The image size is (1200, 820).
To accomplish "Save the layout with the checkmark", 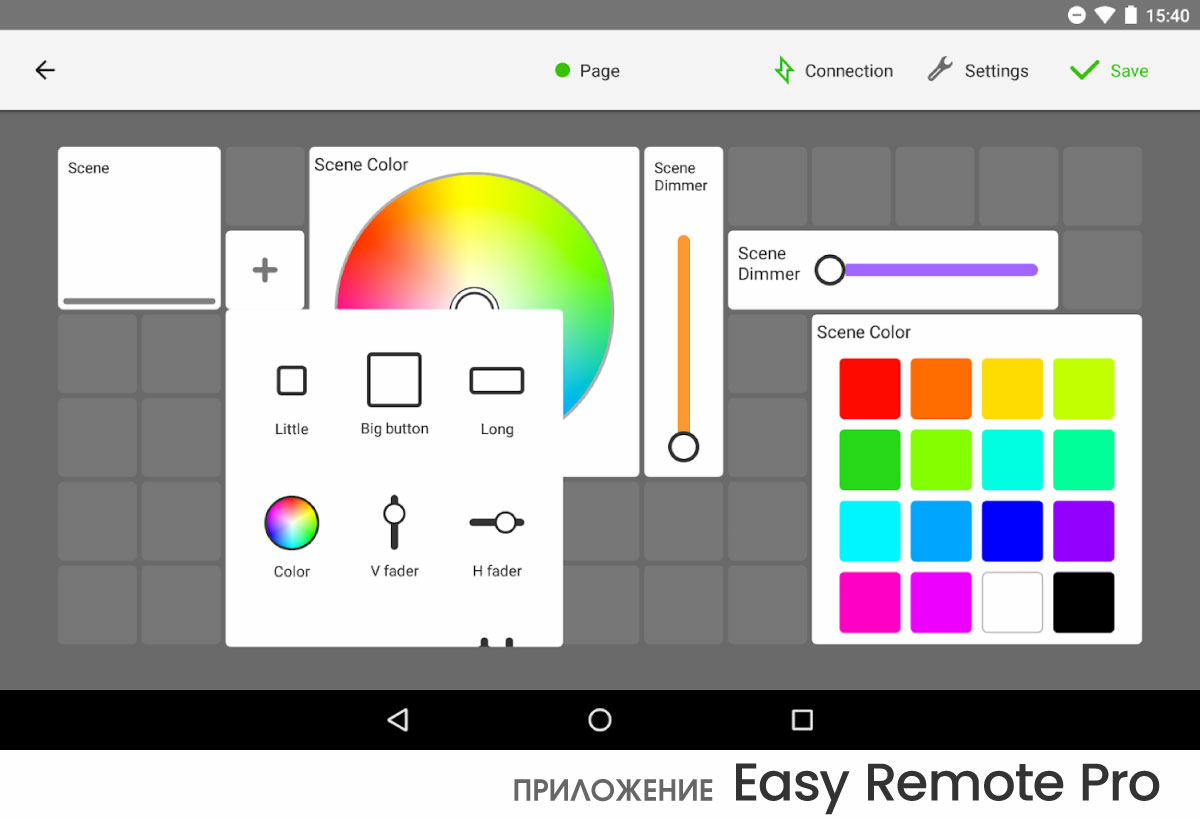I will tap(1108, 71).
